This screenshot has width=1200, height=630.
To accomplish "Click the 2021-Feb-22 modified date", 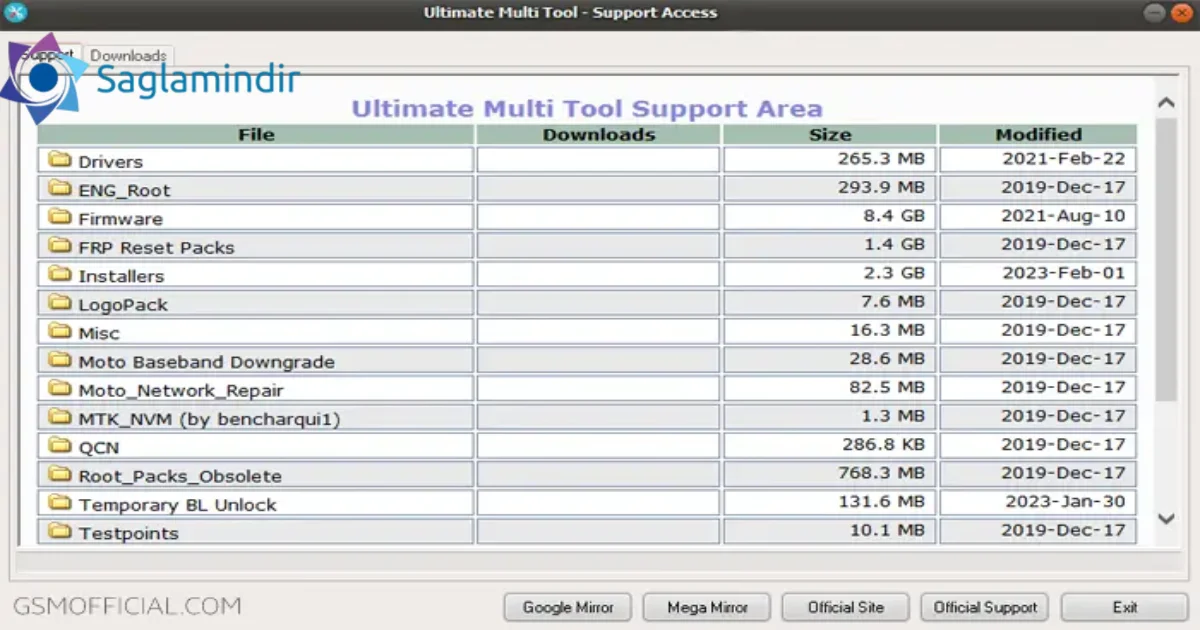I will coord(1063,159).
